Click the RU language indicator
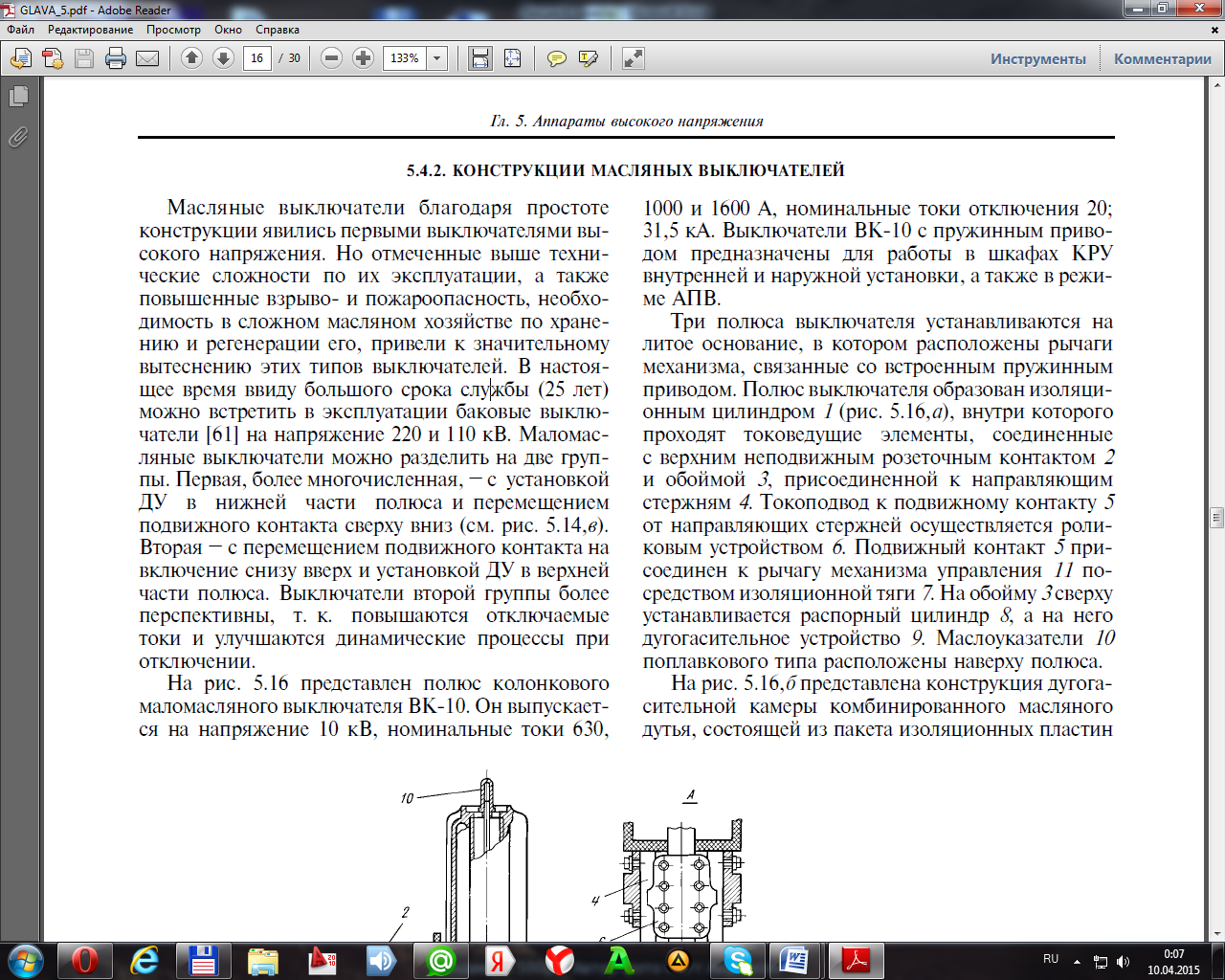 coord(1051,959)
